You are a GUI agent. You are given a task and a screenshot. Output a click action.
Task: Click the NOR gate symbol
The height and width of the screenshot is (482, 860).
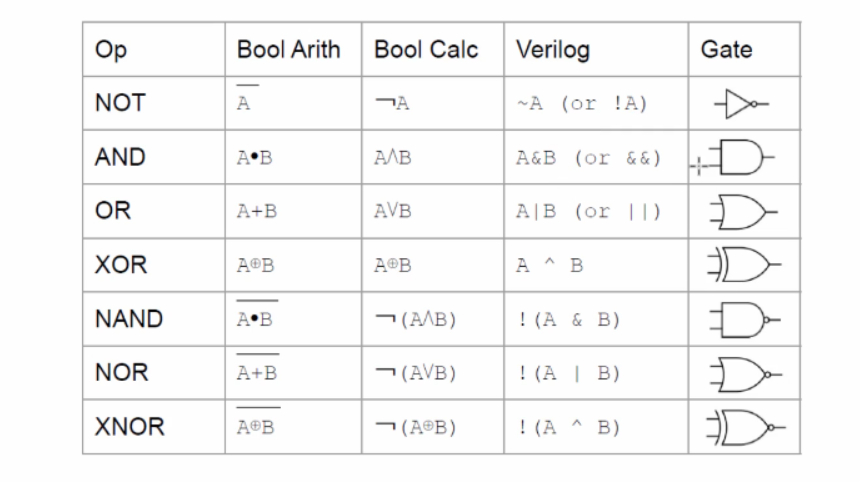point(745,374)
